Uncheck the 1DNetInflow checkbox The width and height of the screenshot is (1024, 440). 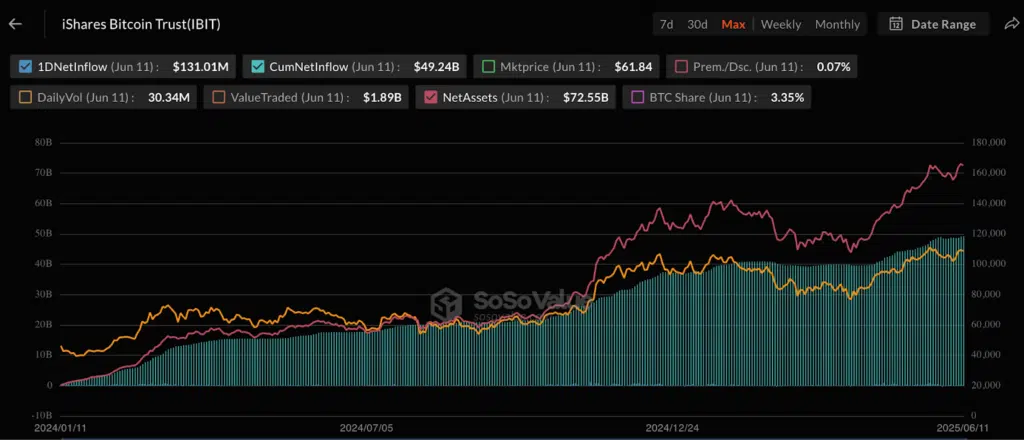tap(26, 67)
